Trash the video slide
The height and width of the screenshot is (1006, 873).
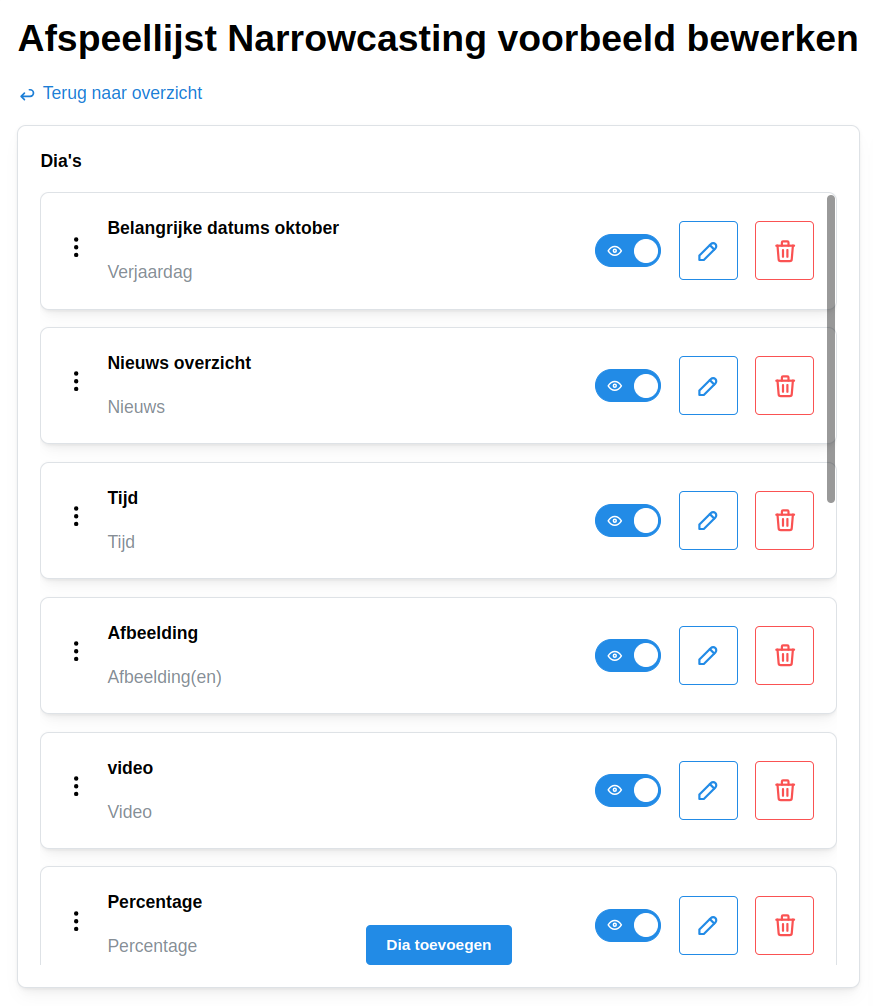(784, 790)
